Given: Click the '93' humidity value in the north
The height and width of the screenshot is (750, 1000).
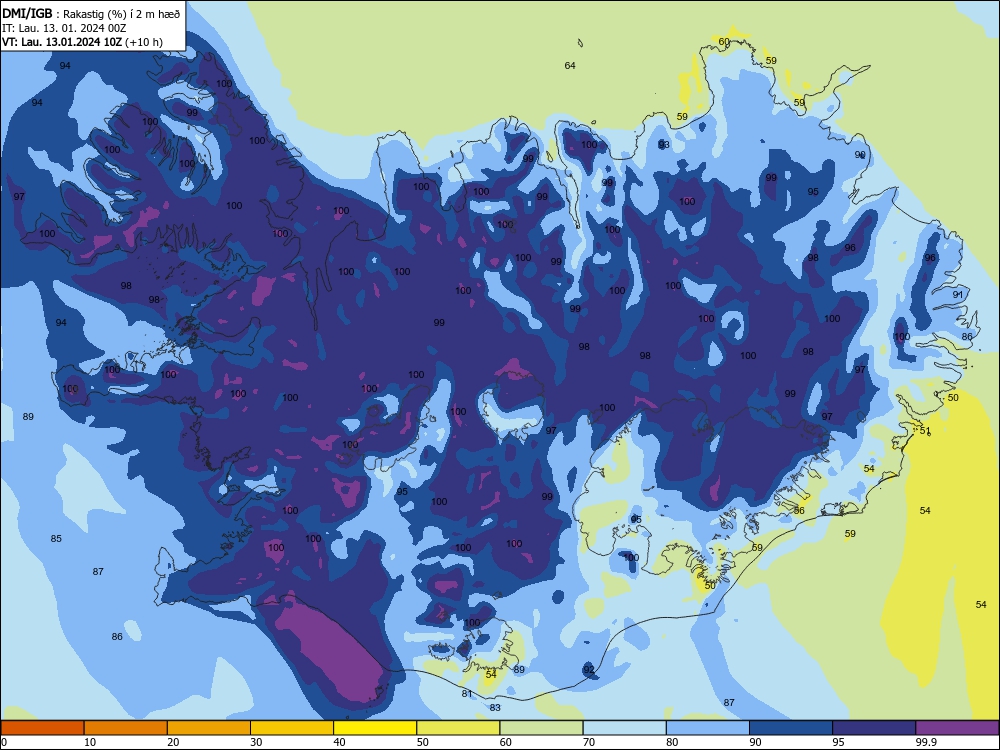Looking at the screenshot, I should click(x=664, y=145).
